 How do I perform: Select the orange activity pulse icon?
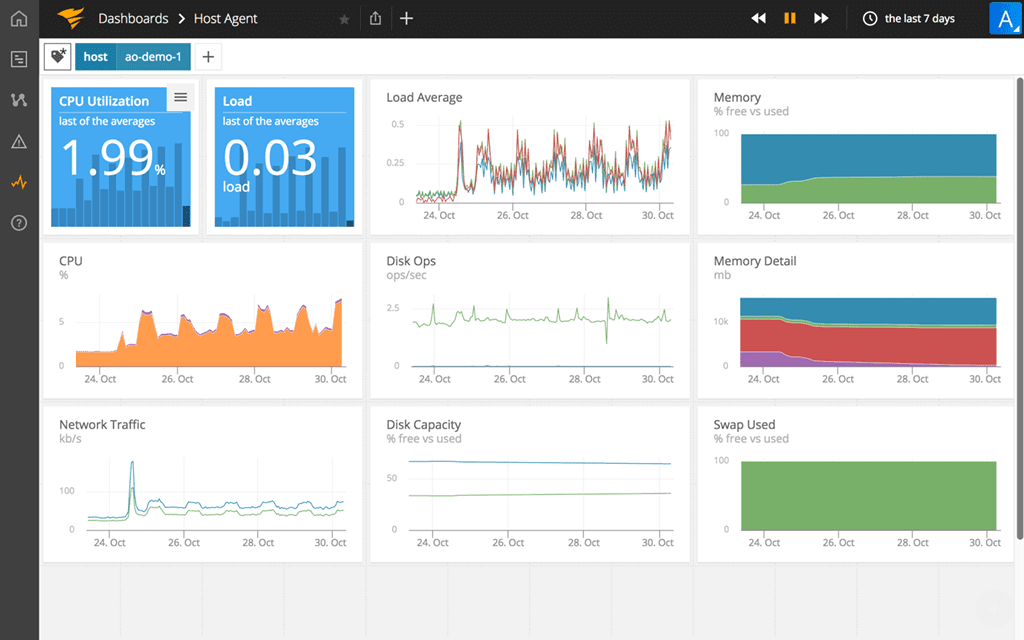tap(18, 182)
